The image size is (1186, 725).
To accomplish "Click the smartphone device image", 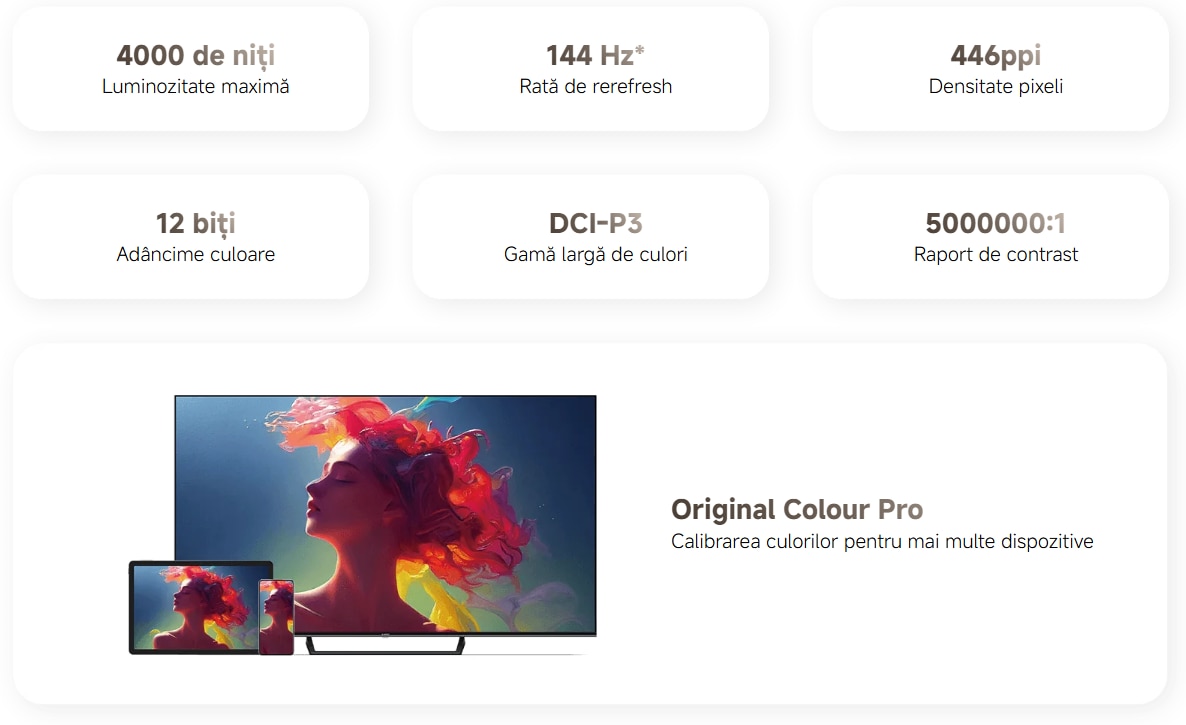I will tap(277, 617).
